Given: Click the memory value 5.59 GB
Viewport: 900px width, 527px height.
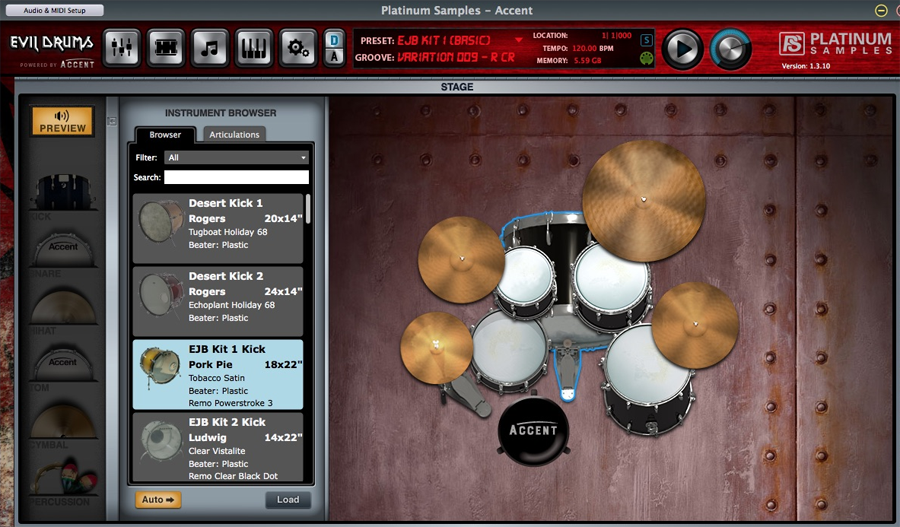Looking at the screenshot, I should click(x=588, y=60).
